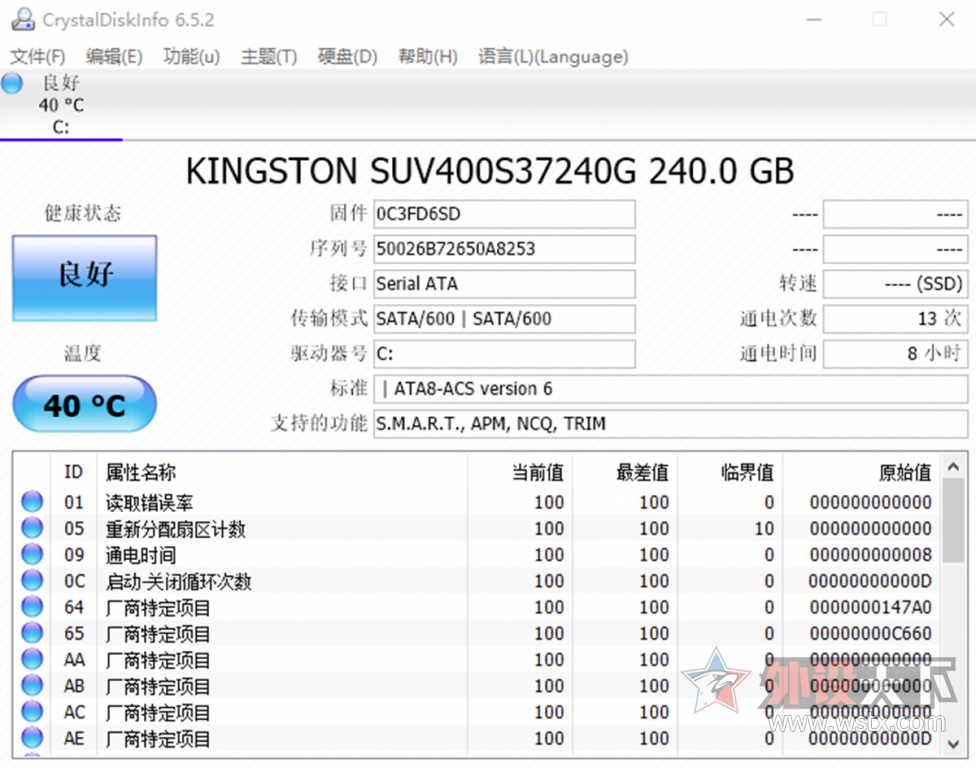Click the supported features field S.M.A.R.T., APM
The image size is (976, 768).
click(x=670, y=424)
